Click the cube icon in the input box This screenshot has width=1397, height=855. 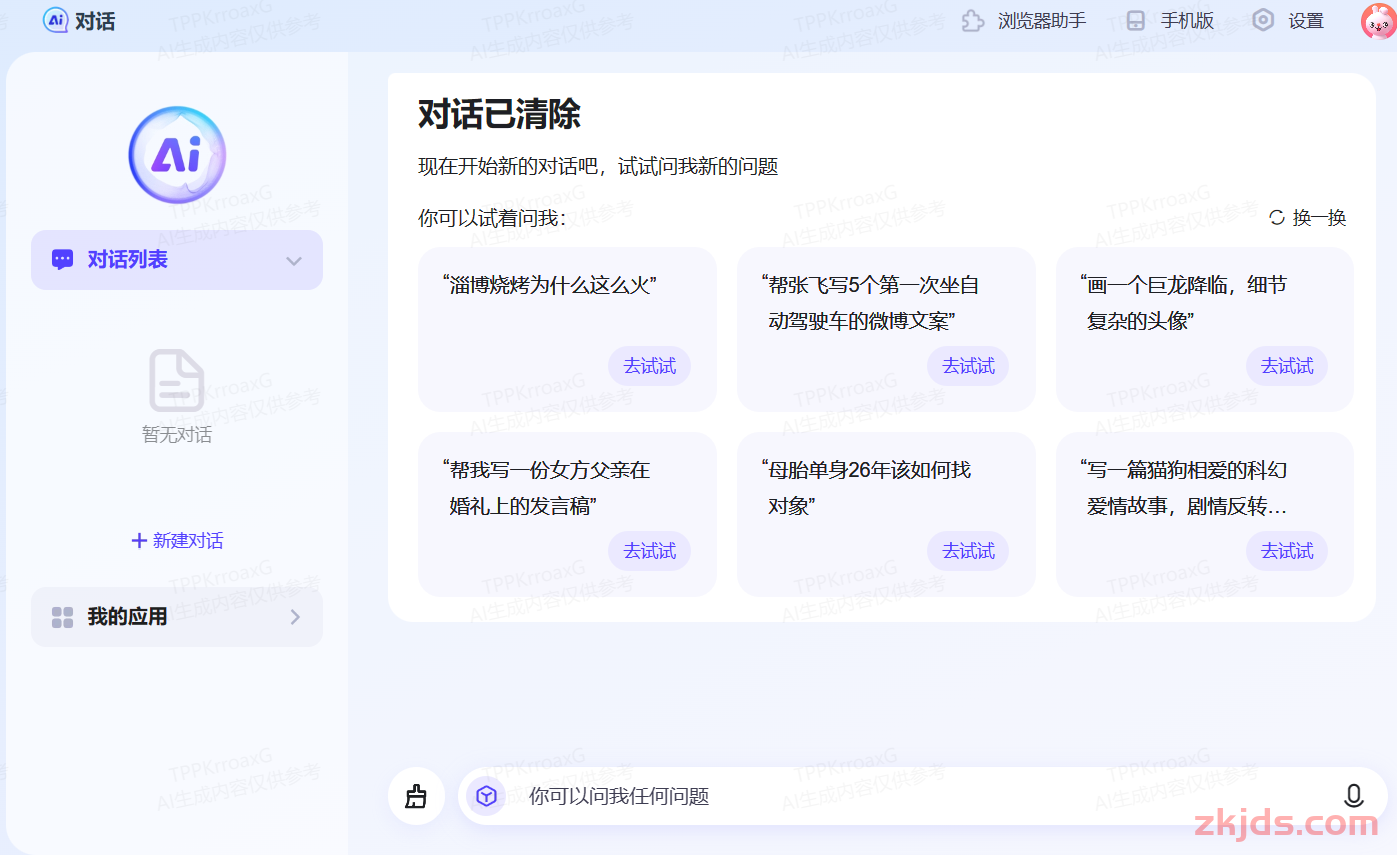486,796
